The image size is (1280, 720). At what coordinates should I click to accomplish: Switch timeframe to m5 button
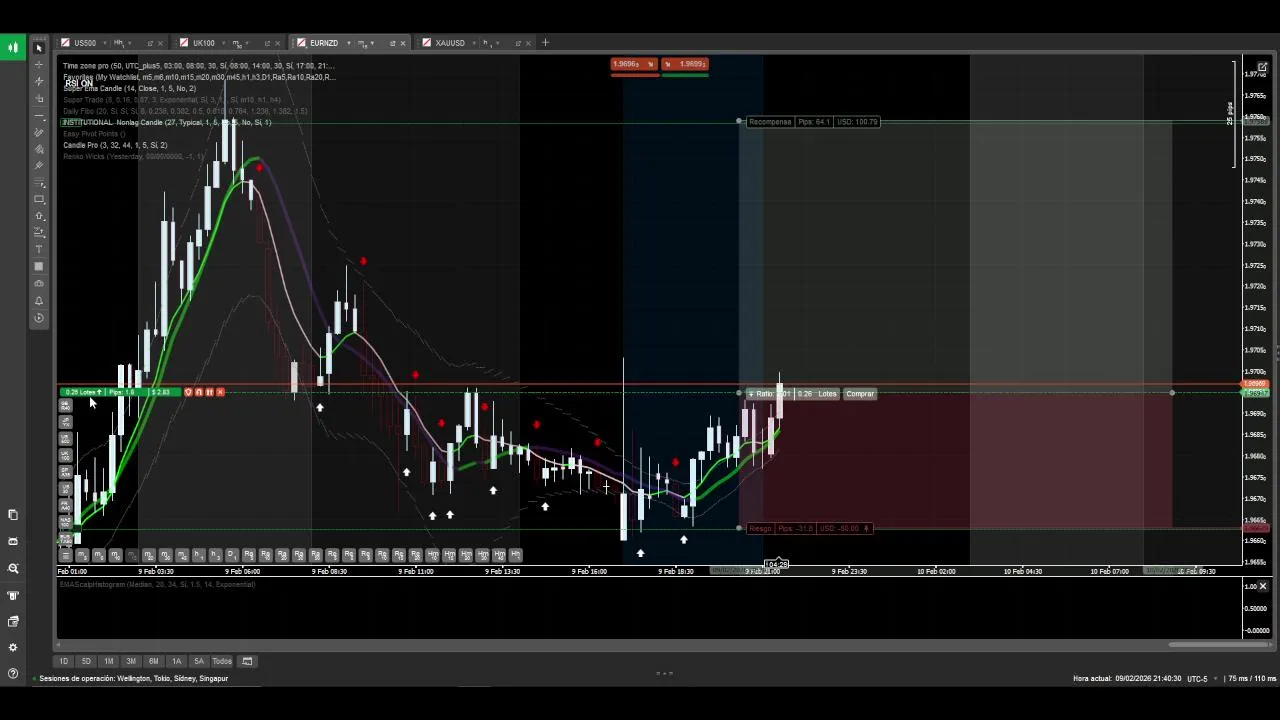click(x=82, y=555)
